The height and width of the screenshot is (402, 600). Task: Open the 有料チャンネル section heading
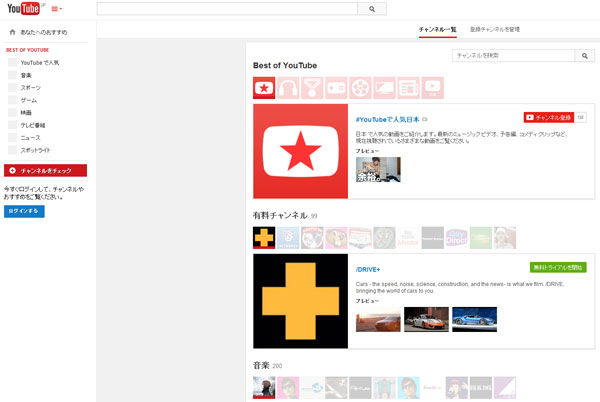[x=280, y=215]
